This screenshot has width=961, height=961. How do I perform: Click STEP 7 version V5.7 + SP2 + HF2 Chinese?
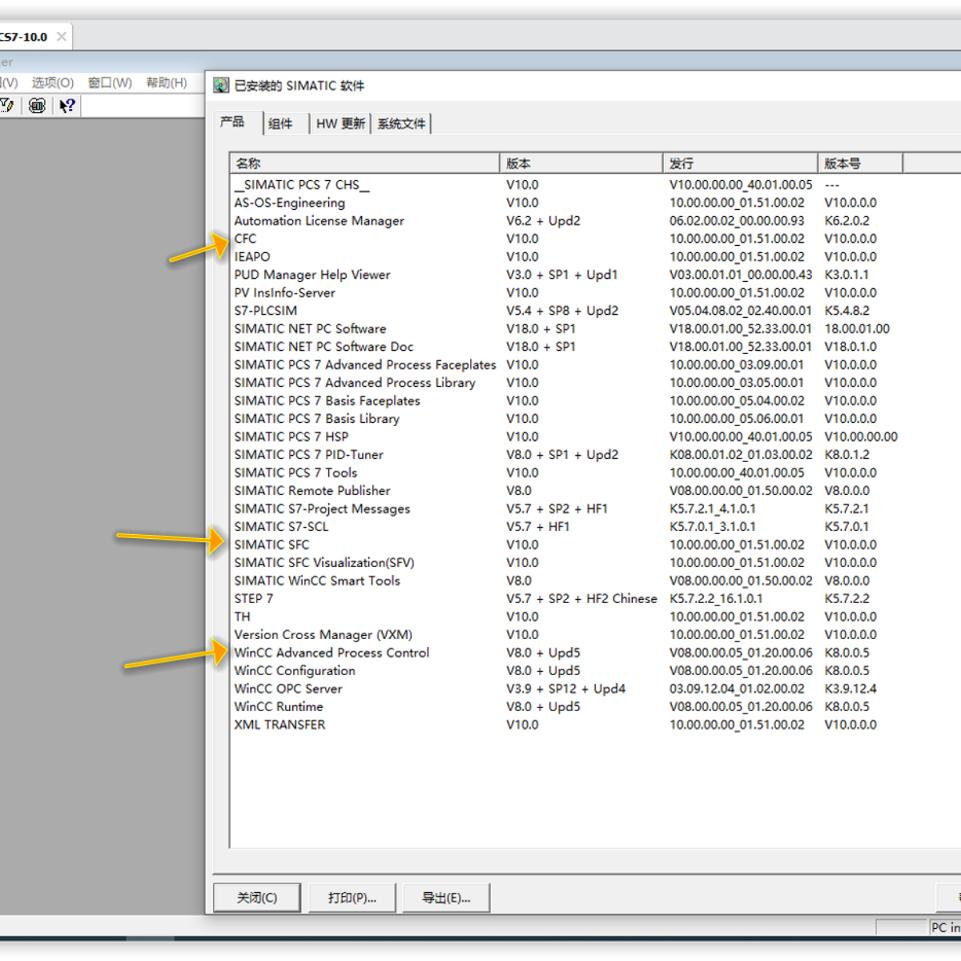coord(582,599)
